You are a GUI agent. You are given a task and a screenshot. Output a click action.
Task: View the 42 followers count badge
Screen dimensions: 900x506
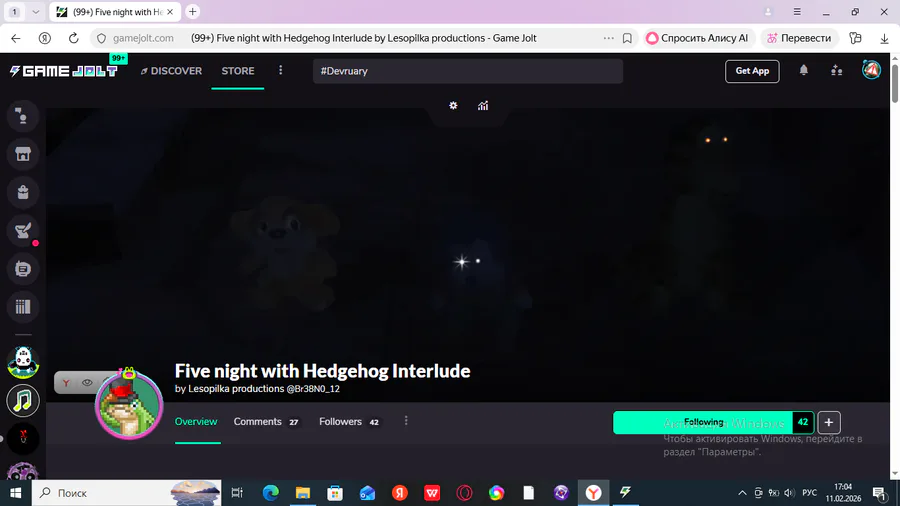(803, 423)
